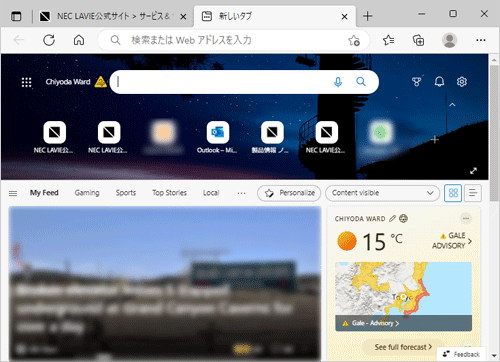The image size is (500, 362).
Task: Click the browser refresh button
Action: coord(49,40)
